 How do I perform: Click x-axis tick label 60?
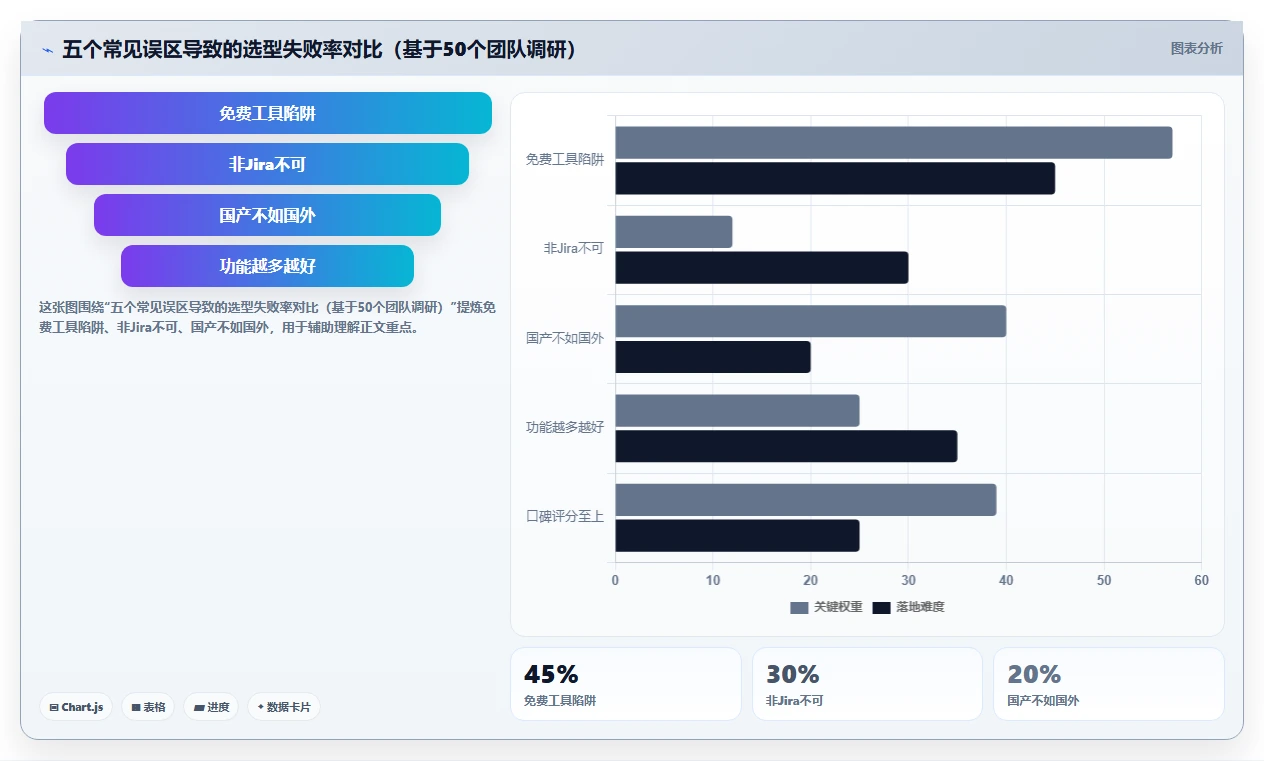[1201, 581]
